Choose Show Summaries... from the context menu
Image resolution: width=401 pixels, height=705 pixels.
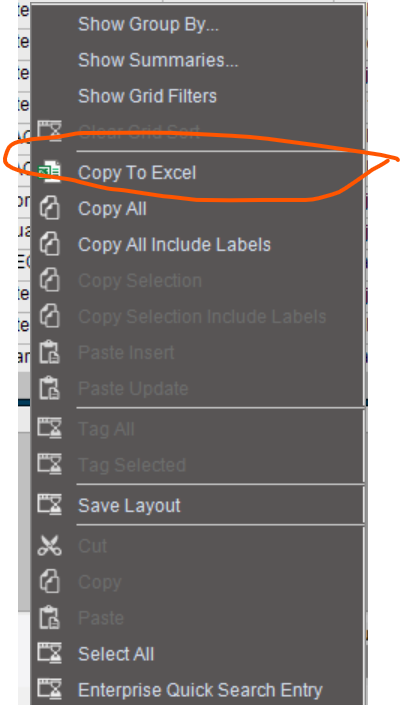click(x=158, y=60)
